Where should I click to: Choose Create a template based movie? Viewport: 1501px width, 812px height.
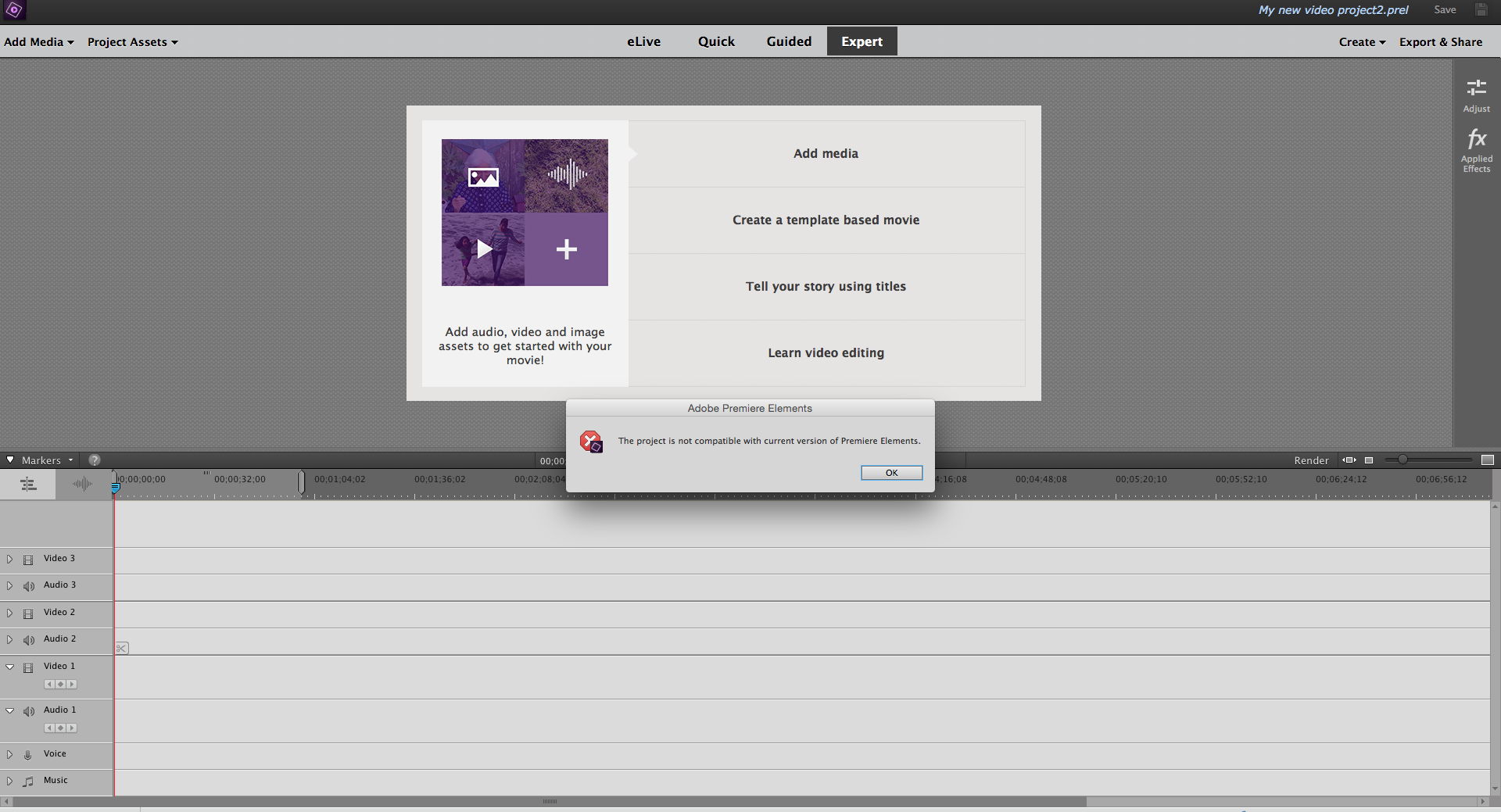pos(826,220)
